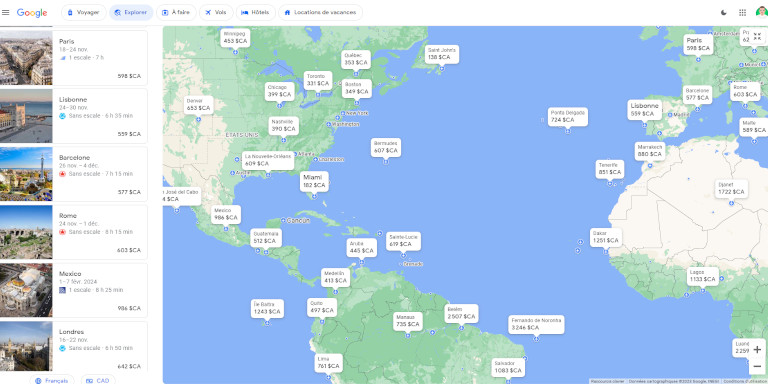Open the Londres destination card
Screen dimensions: 768x386
(73, 346)
